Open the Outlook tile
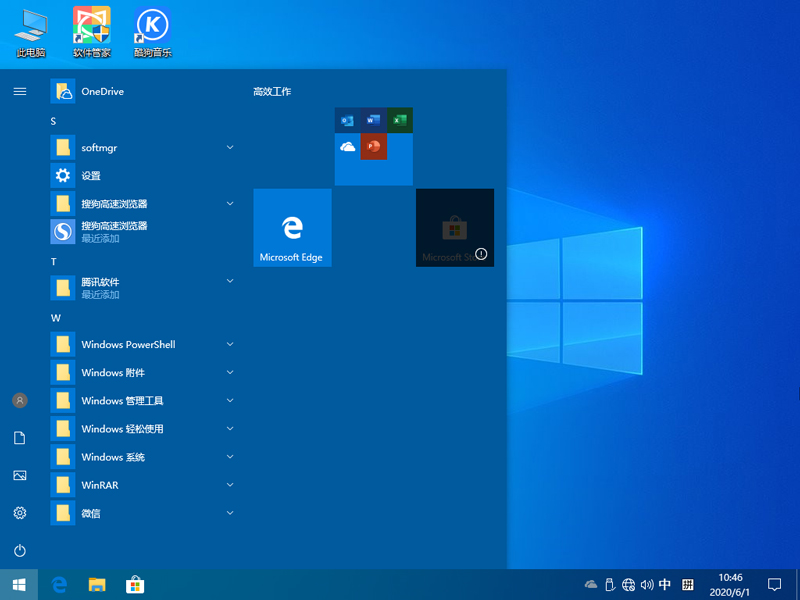Screen dimensions: 800x600 346,119
